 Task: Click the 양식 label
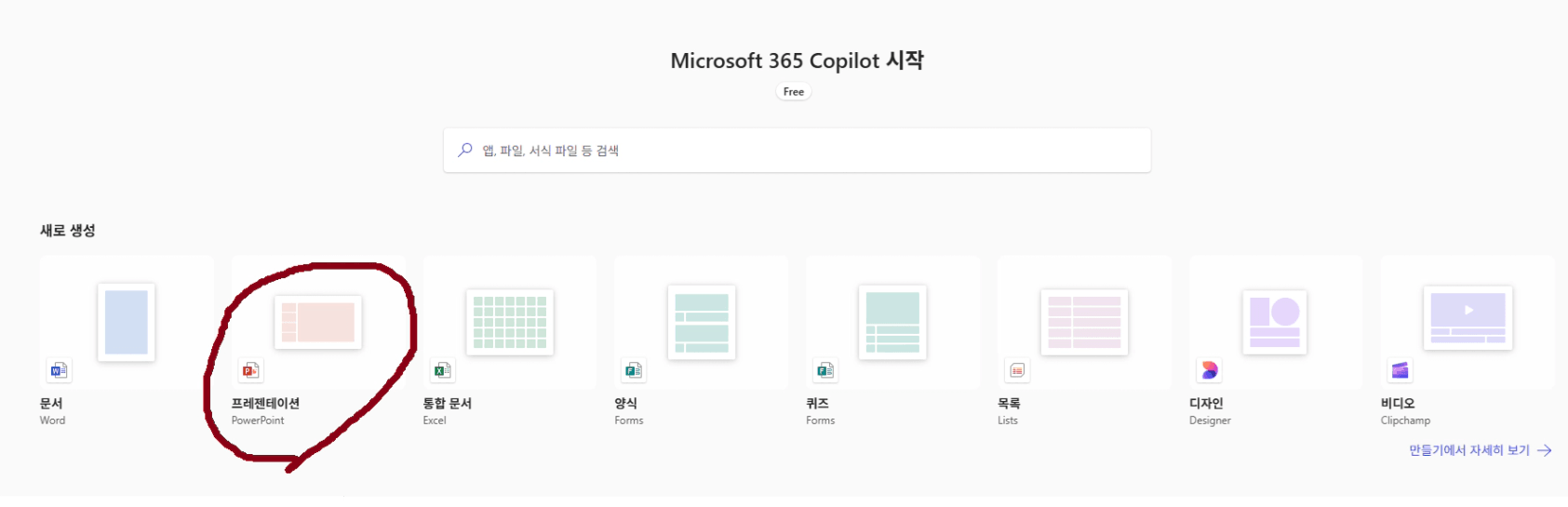[626, 403]
